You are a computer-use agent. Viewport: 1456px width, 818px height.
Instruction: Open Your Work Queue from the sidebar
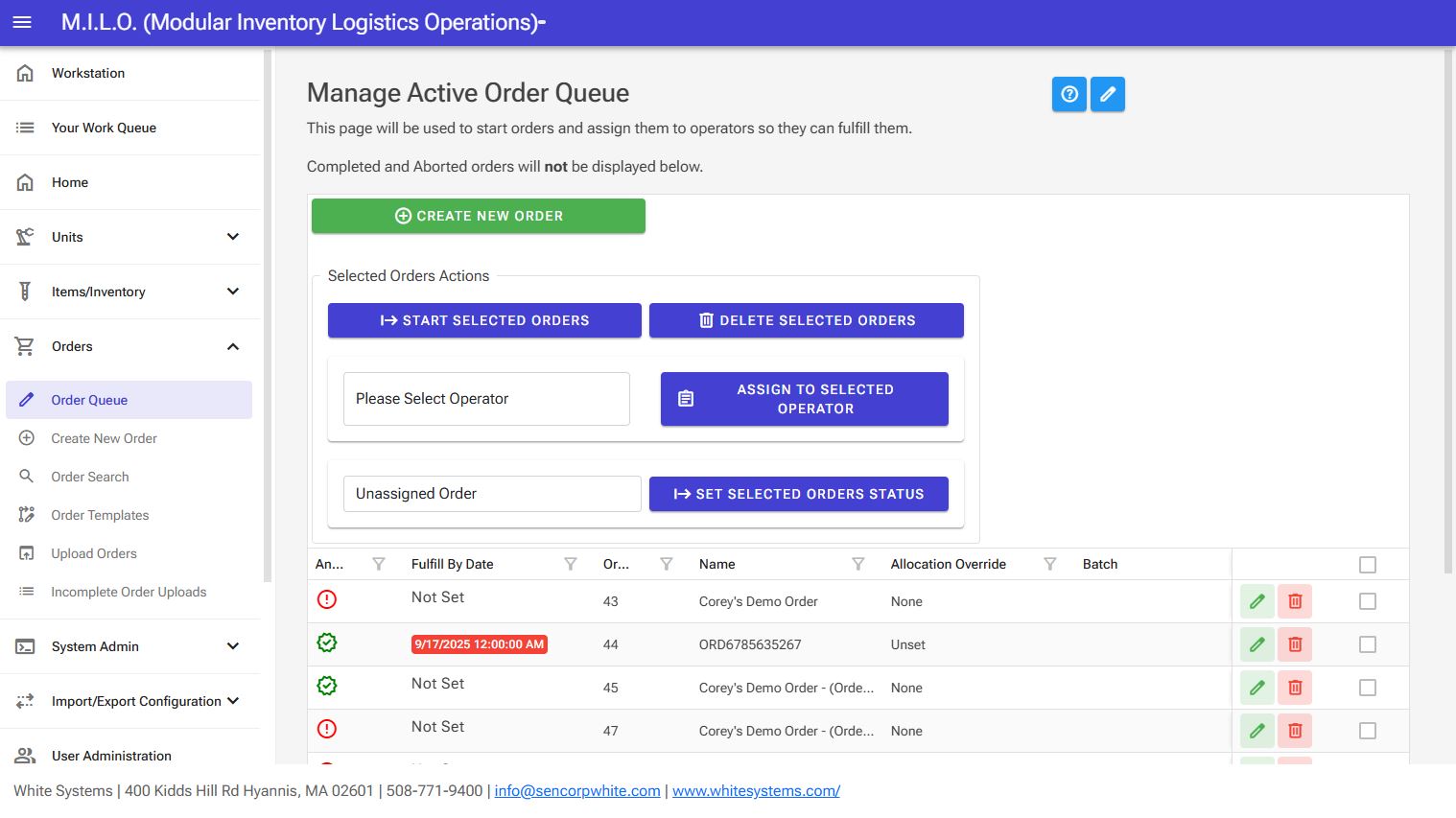click(102, 127)
